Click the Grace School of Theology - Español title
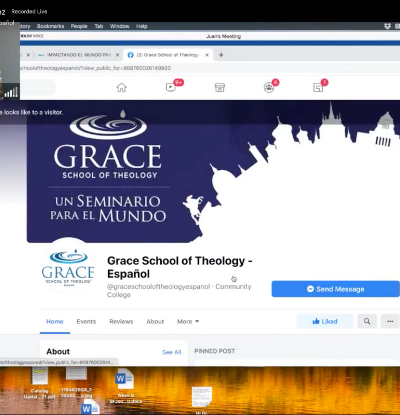This screenshot has height=415, width=400. (180, 267)
